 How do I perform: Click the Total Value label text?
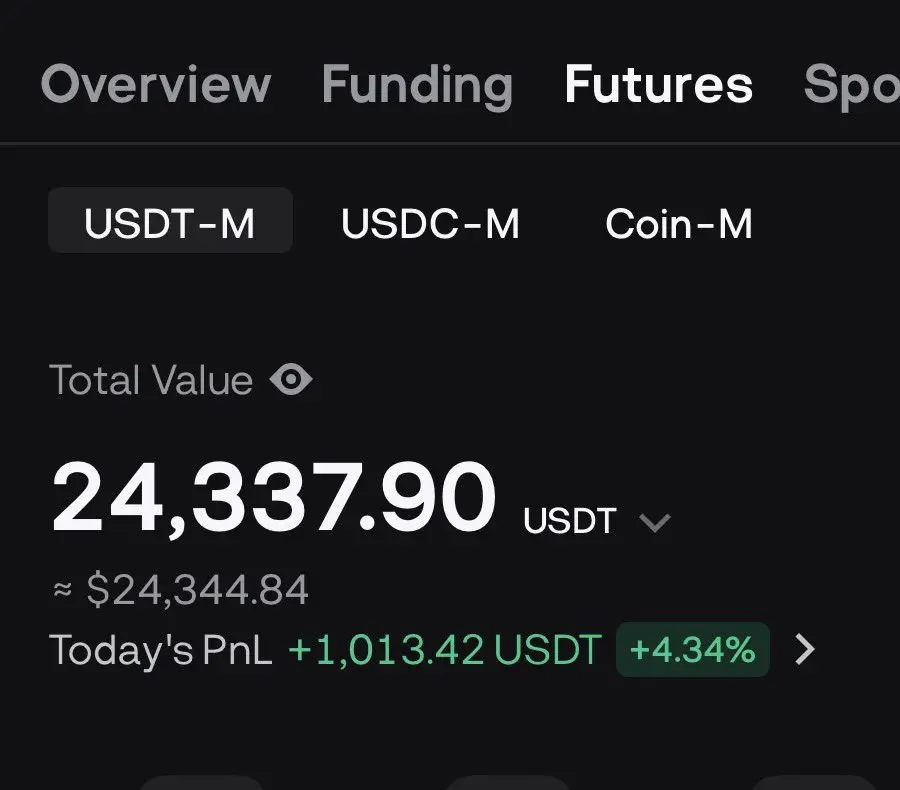(151, 380)
